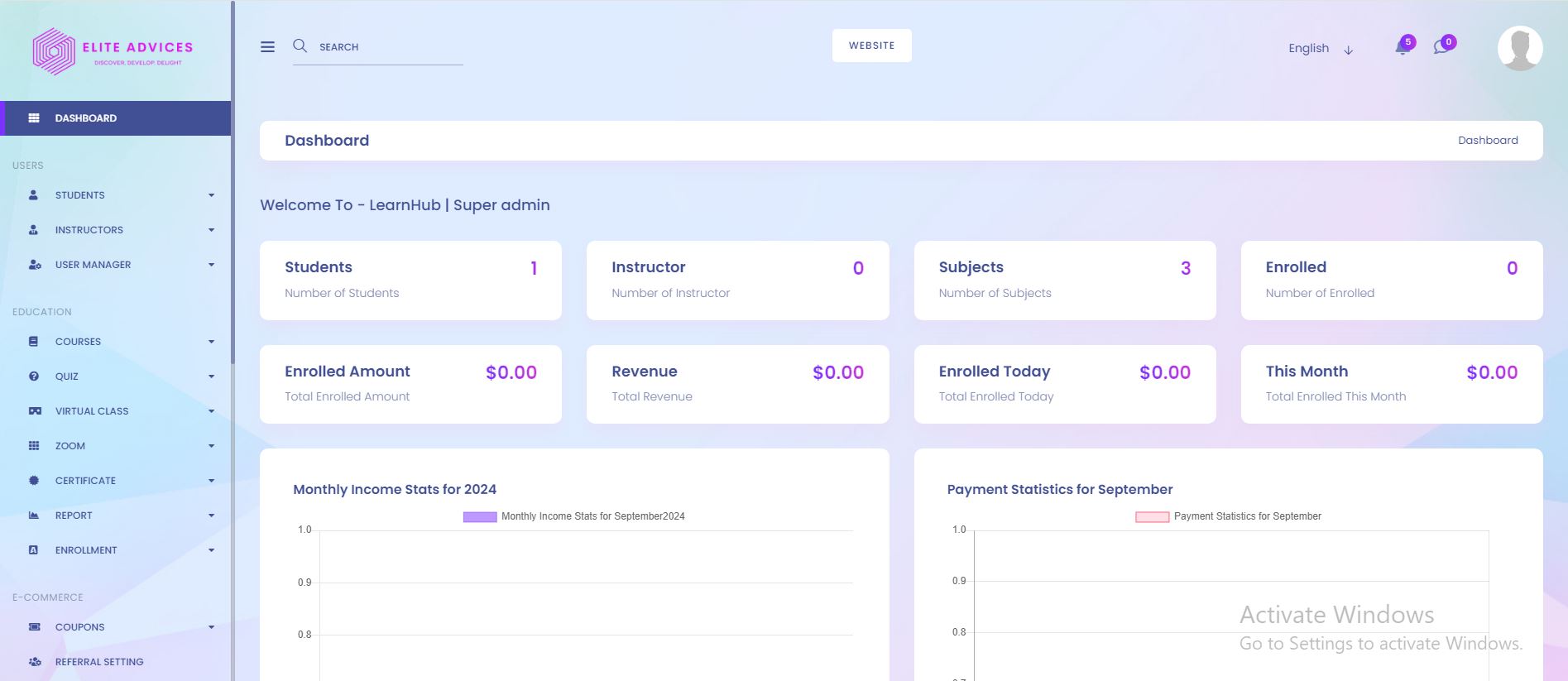
Task: Click the Website button
Action: tap(871, 46)
